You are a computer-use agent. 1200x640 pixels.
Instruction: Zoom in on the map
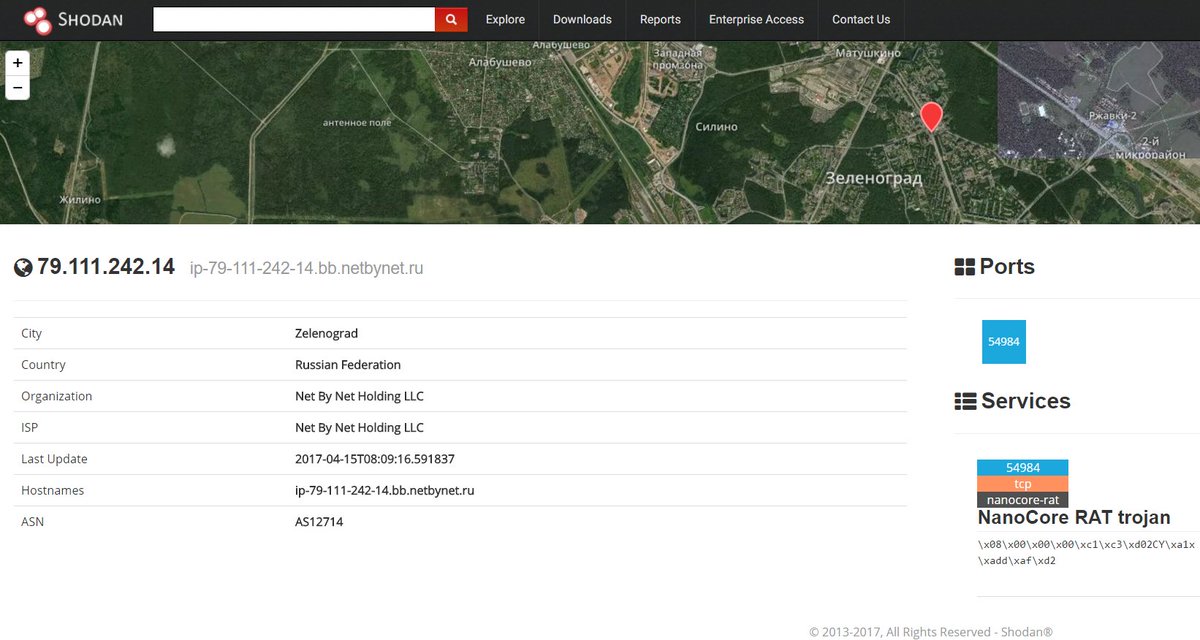tap(17, 62)
